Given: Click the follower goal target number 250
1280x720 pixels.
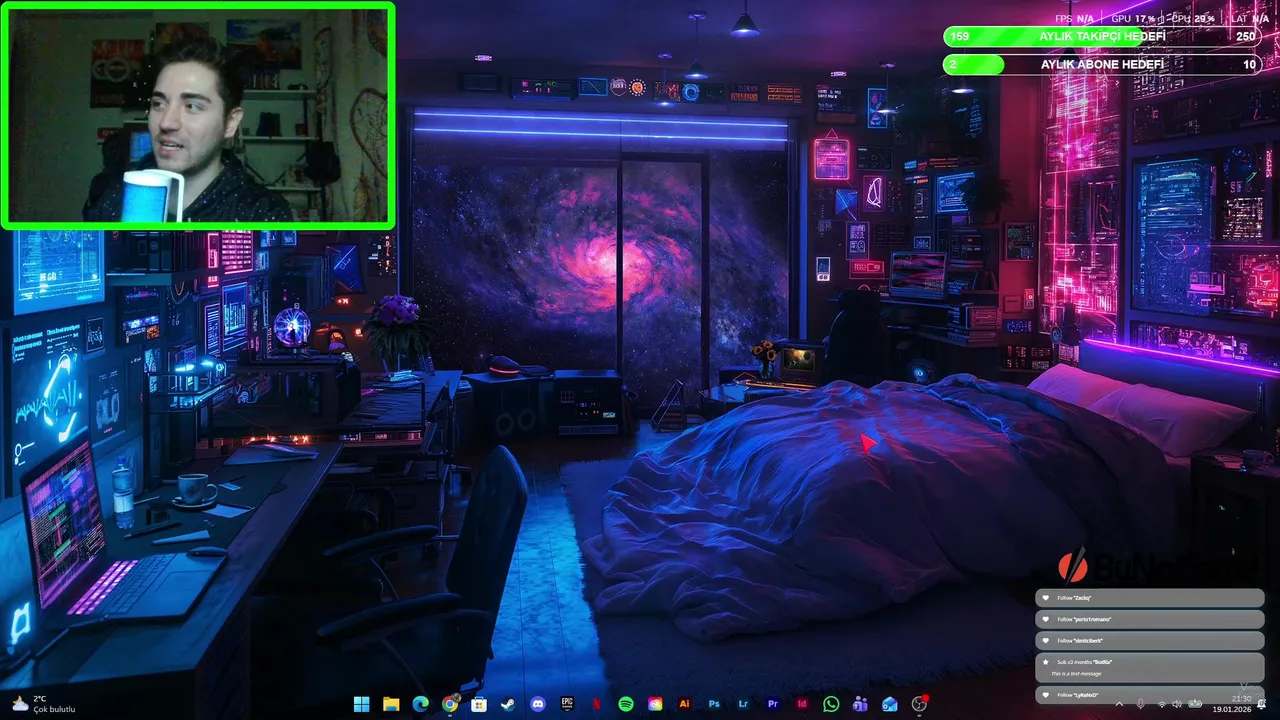Looking at the screenshot, I should [1245, 36].
